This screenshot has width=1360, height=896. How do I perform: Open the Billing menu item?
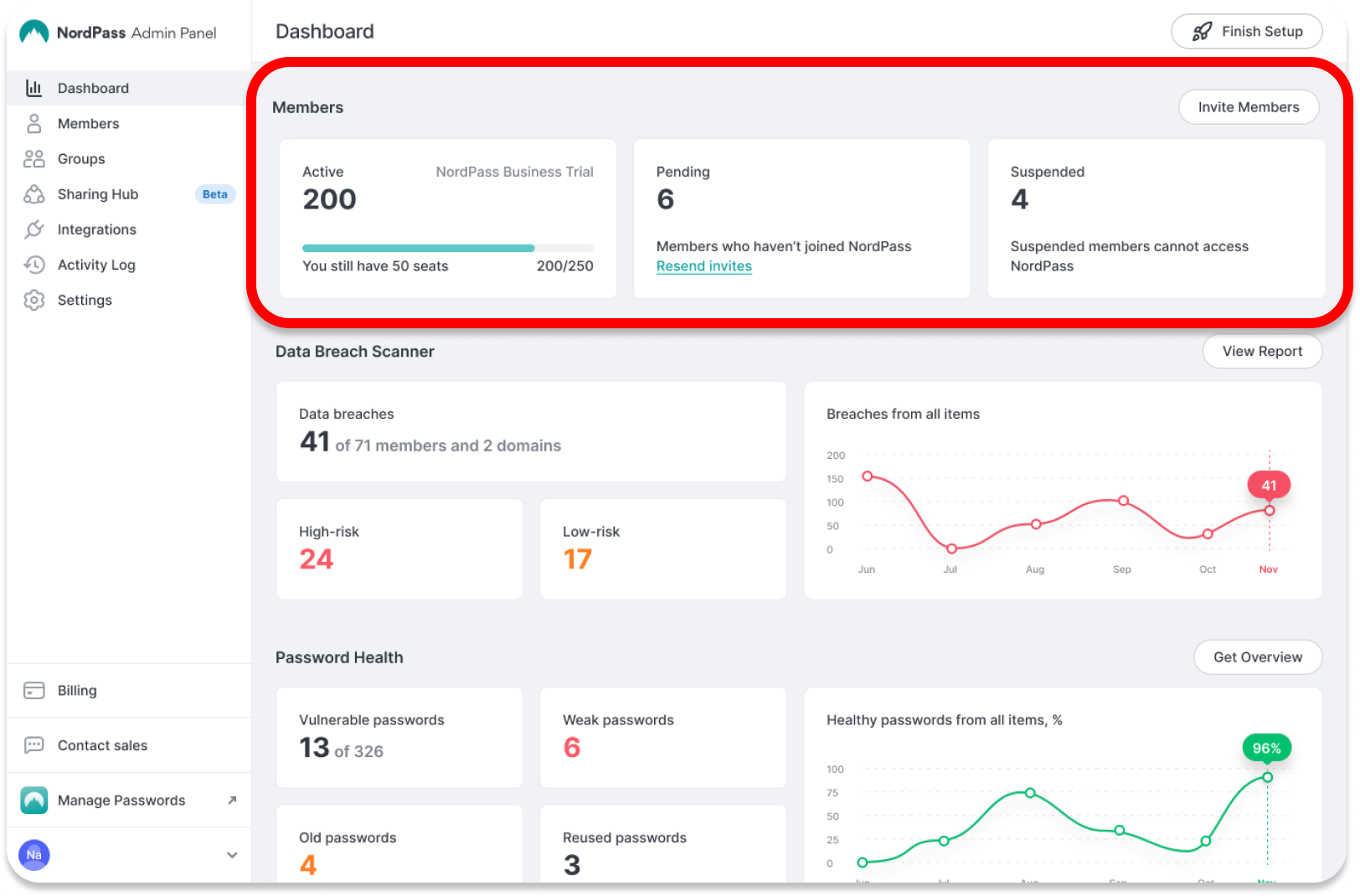pos(128,690)
